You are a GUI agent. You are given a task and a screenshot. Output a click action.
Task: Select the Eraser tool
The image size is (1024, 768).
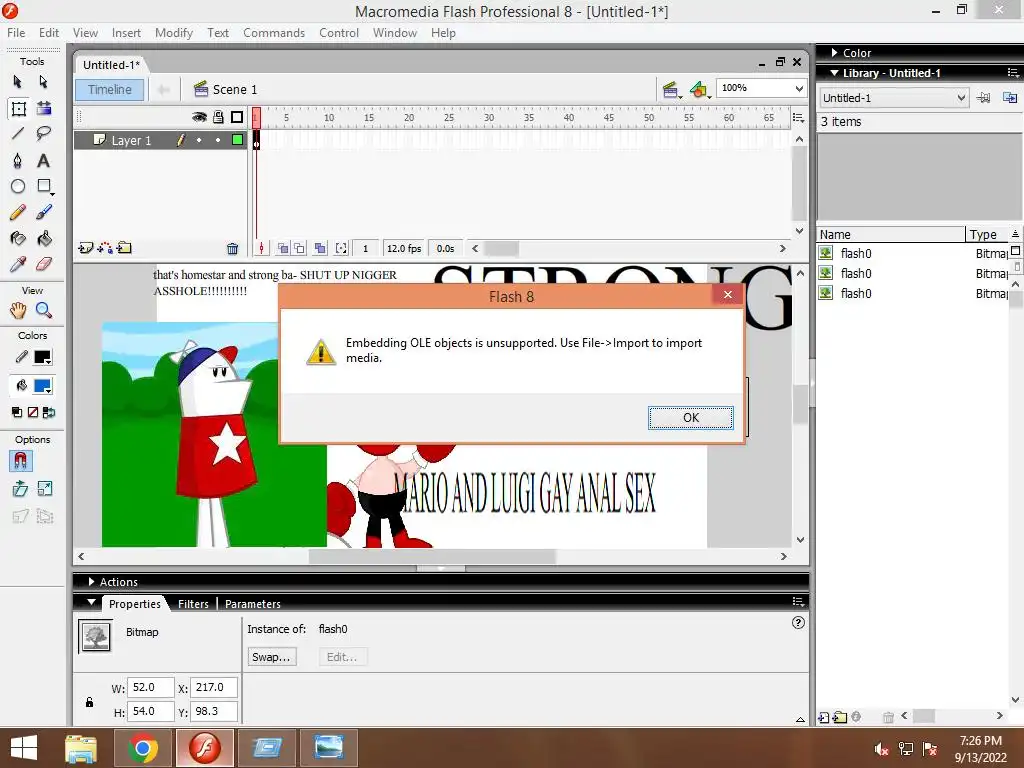tap(44, 264)
